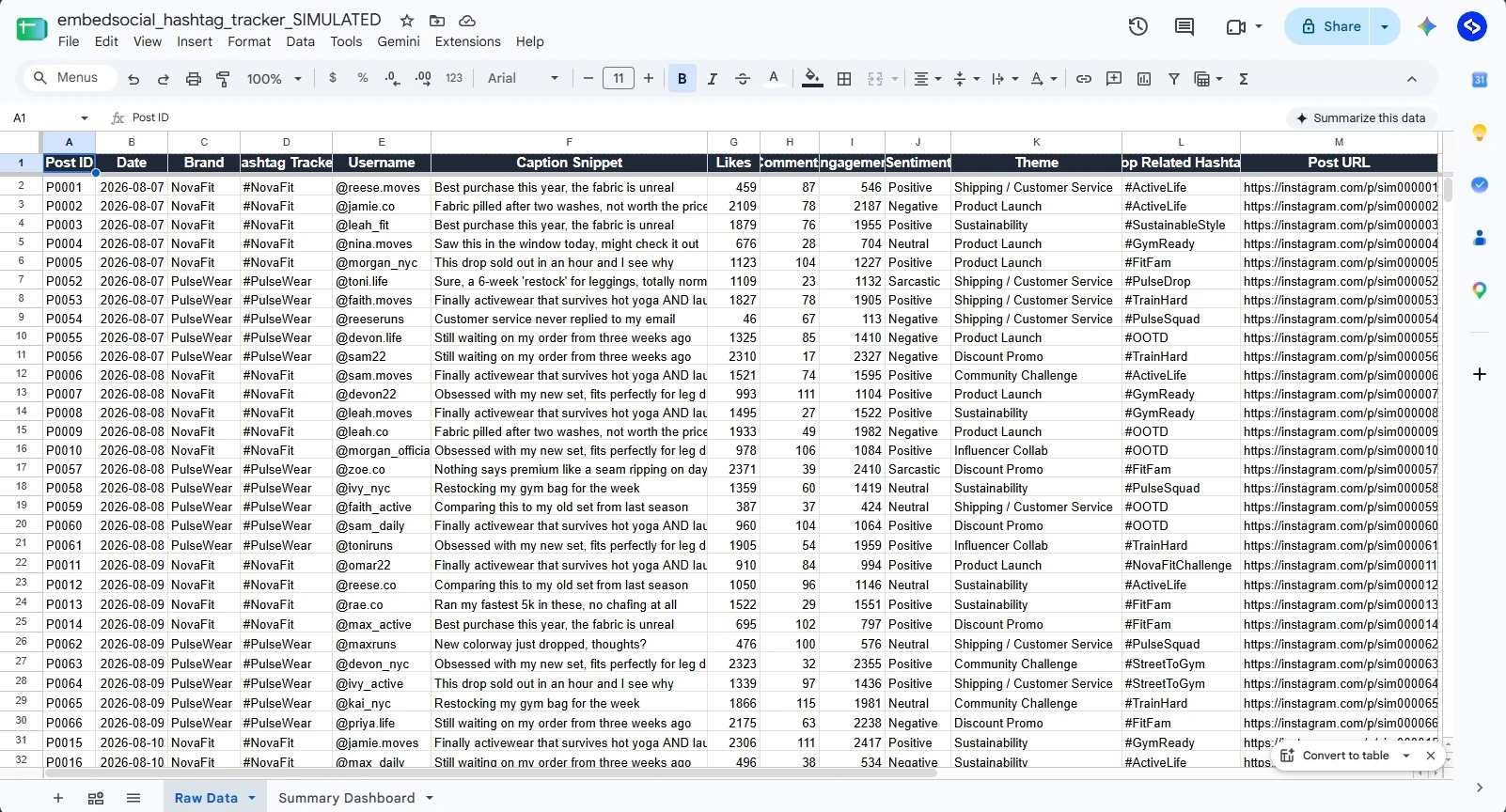
Task: Collapse the toolbar with chevron
Action: 1411,79
